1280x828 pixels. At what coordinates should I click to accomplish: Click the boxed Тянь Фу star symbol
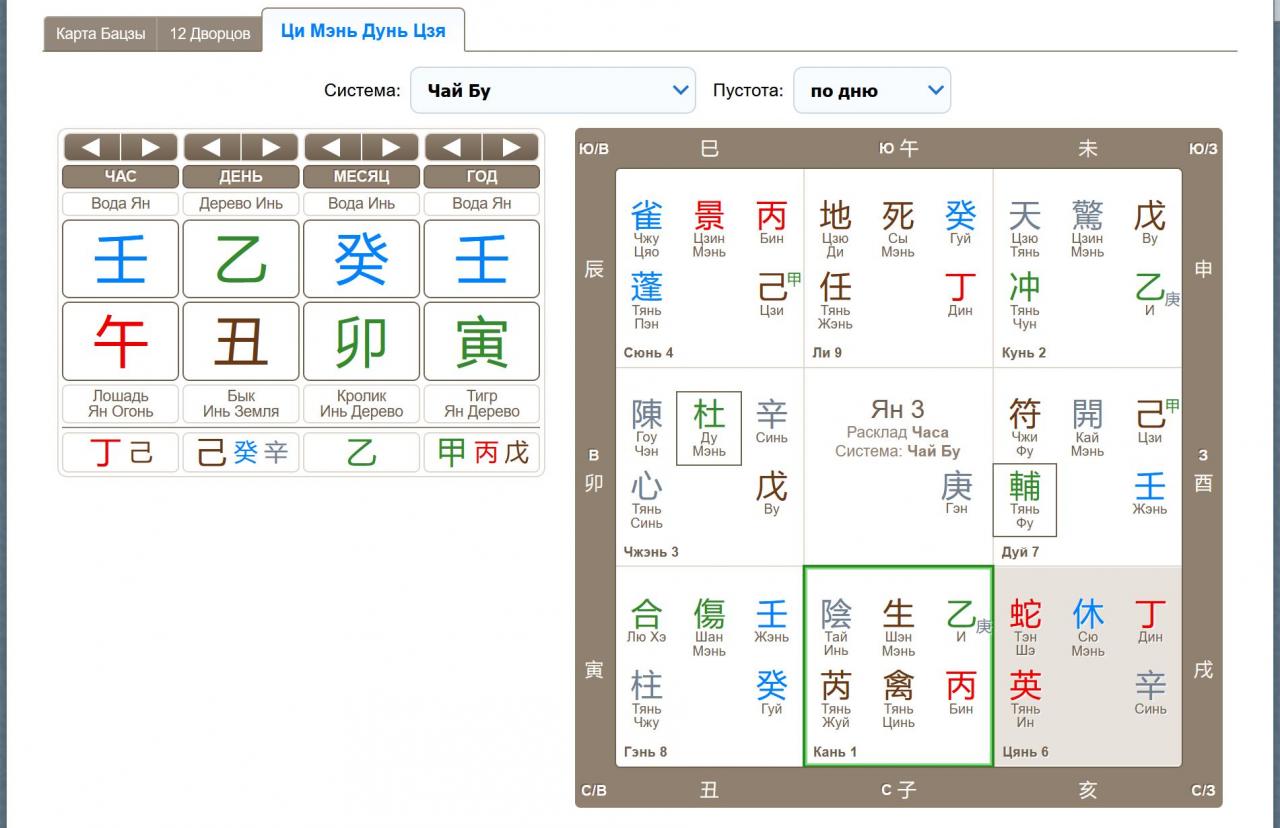click(x=1024, y=500)
